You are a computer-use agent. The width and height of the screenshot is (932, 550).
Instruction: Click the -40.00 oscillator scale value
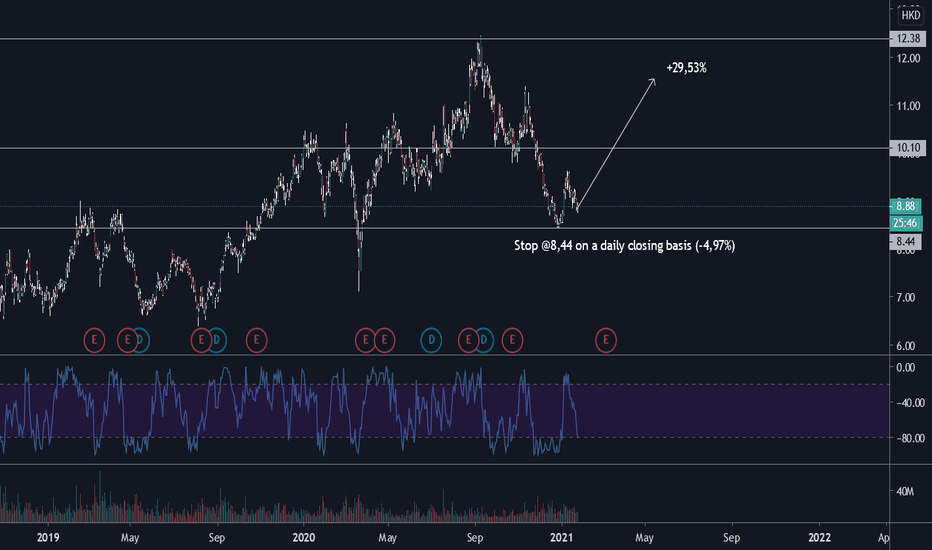point(910,403)
